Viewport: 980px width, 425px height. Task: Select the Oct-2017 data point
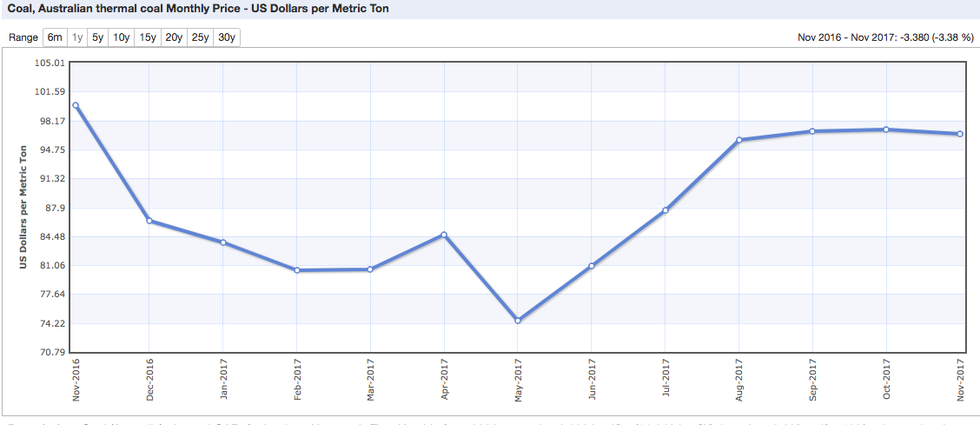coord(886,129)
